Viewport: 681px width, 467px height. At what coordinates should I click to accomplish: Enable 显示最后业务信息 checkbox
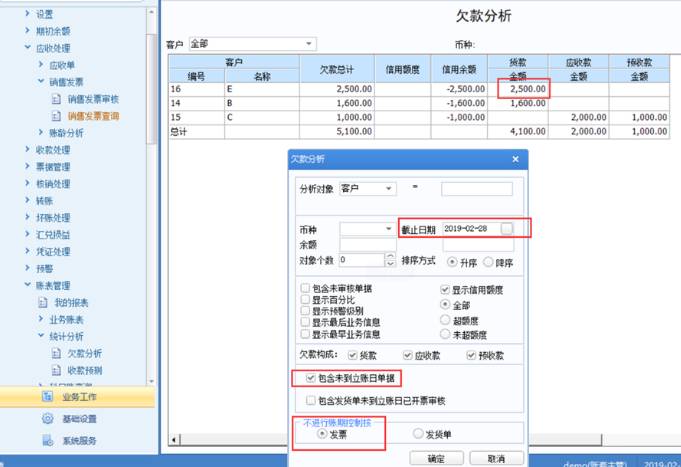pyautogui.click(x=305, y=322)
